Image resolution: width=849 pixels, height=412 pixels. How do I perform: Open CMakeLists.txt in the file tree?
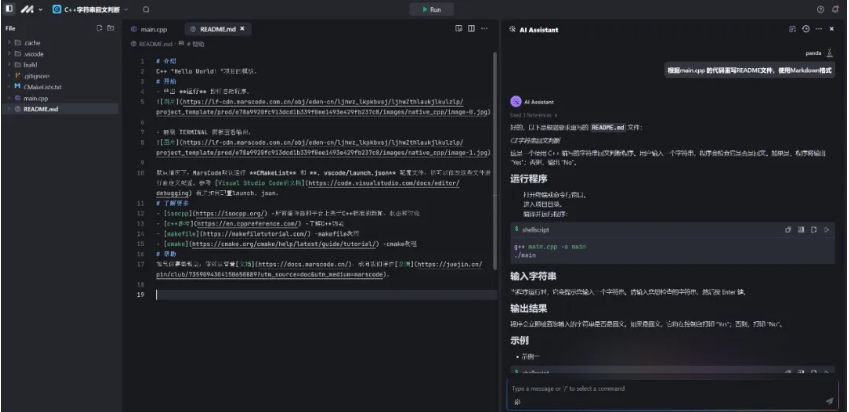43,87
